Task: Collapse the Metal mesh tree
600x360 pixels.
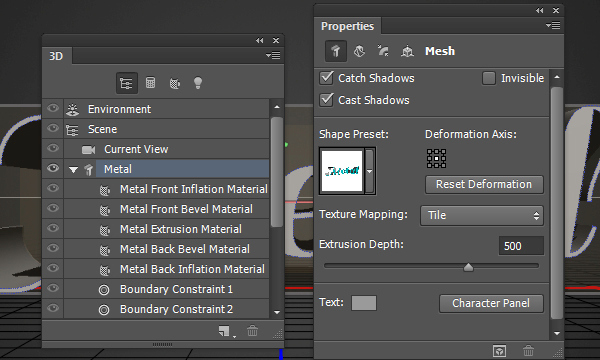Action: click(73, 169)
